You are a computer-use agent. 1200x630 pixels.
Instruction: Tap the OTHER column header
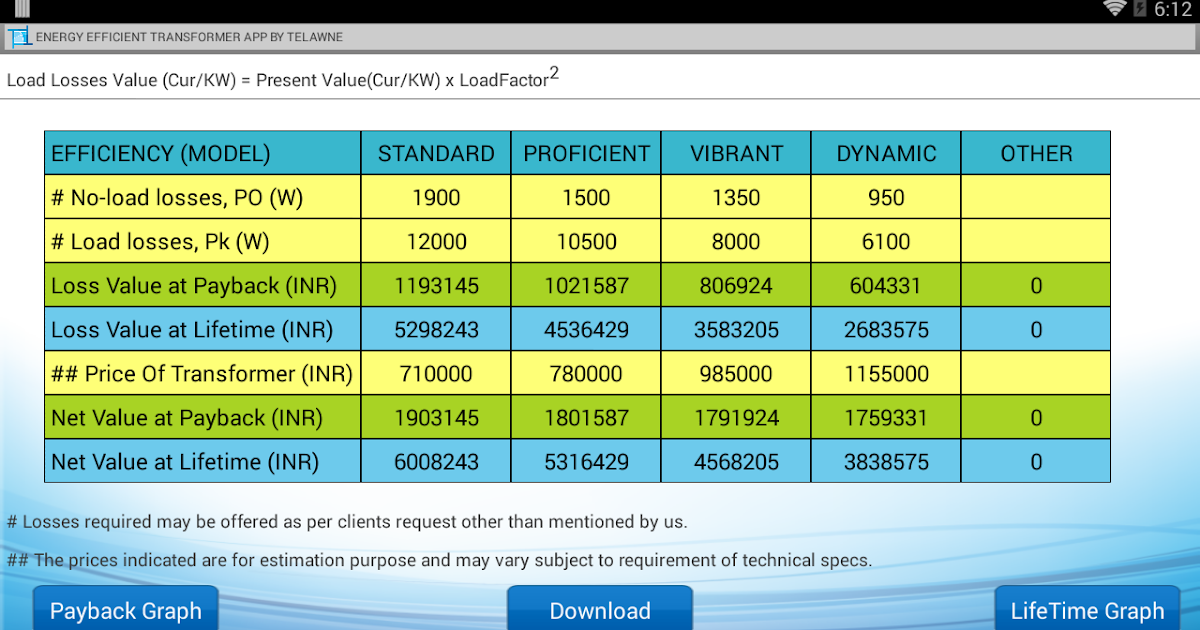1036,154
